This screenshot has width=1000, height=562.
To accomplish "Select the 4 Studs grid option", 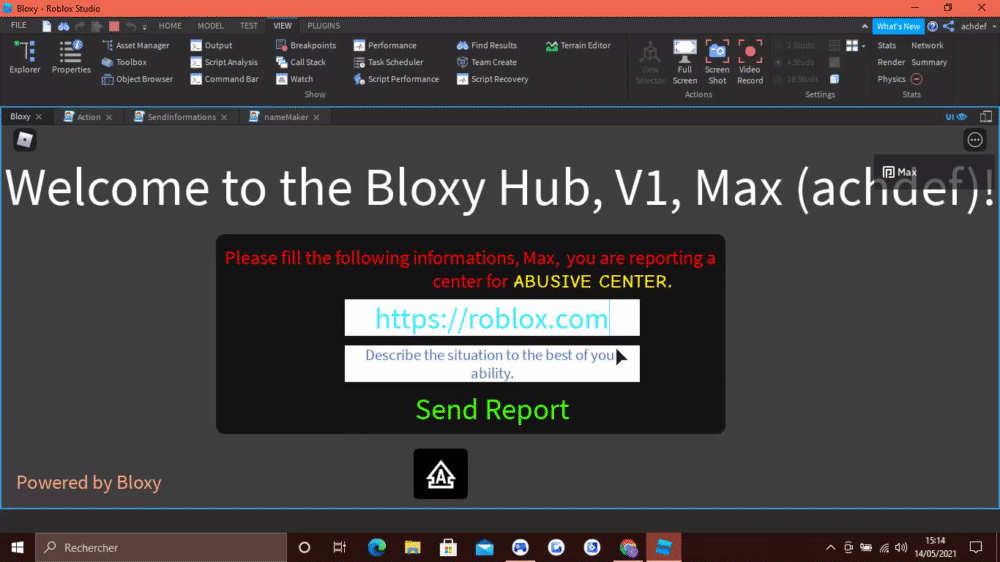I will click(x=794, y=62).
